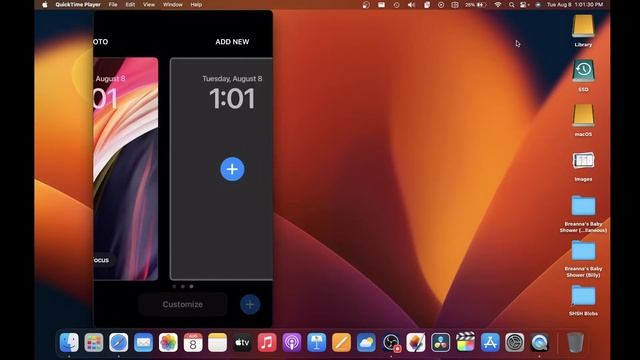Open the App Store from the Dock
This screenshot has width=640, height=360.
pyautogui.click(x=490, y=342)
